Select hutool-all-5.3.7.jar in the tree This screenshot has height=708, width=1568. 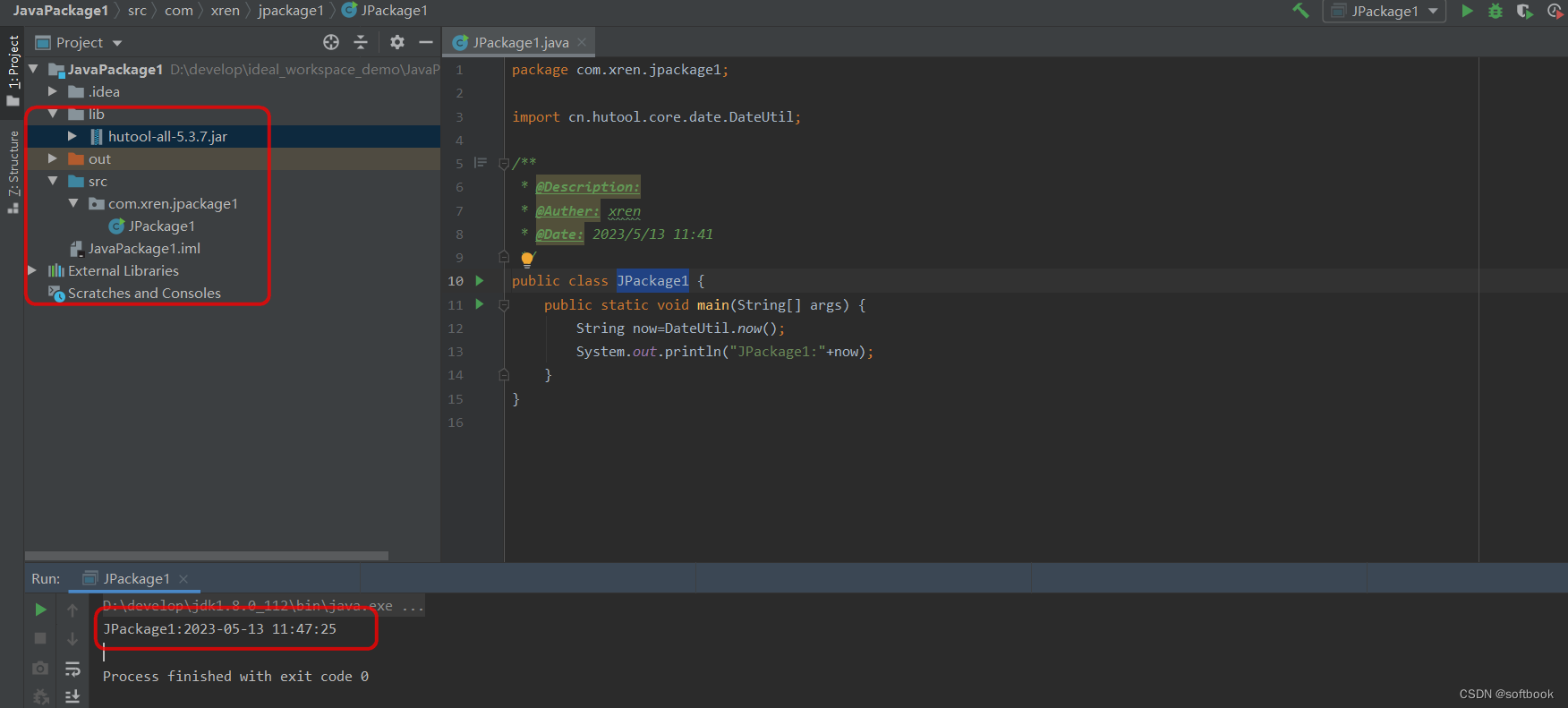click(167, 136)
